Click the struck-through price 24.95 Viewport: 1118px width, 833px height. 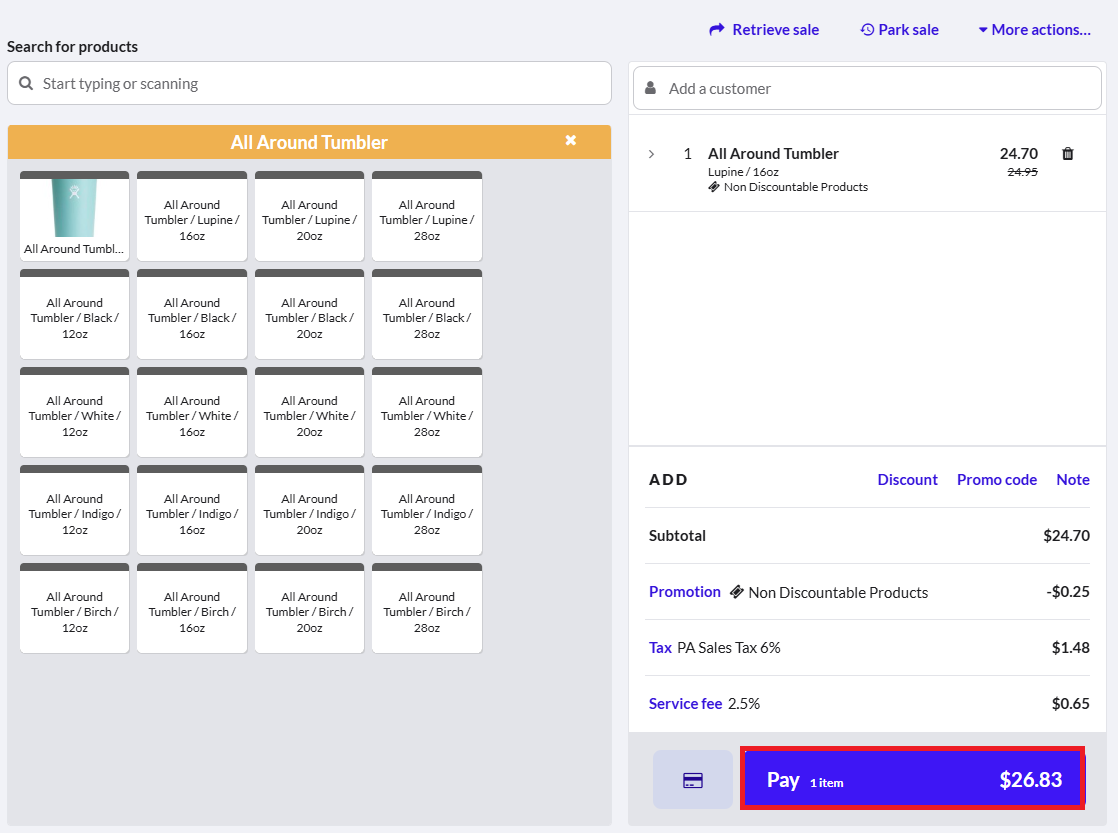pyautogui.click(x=1022, y=172)
